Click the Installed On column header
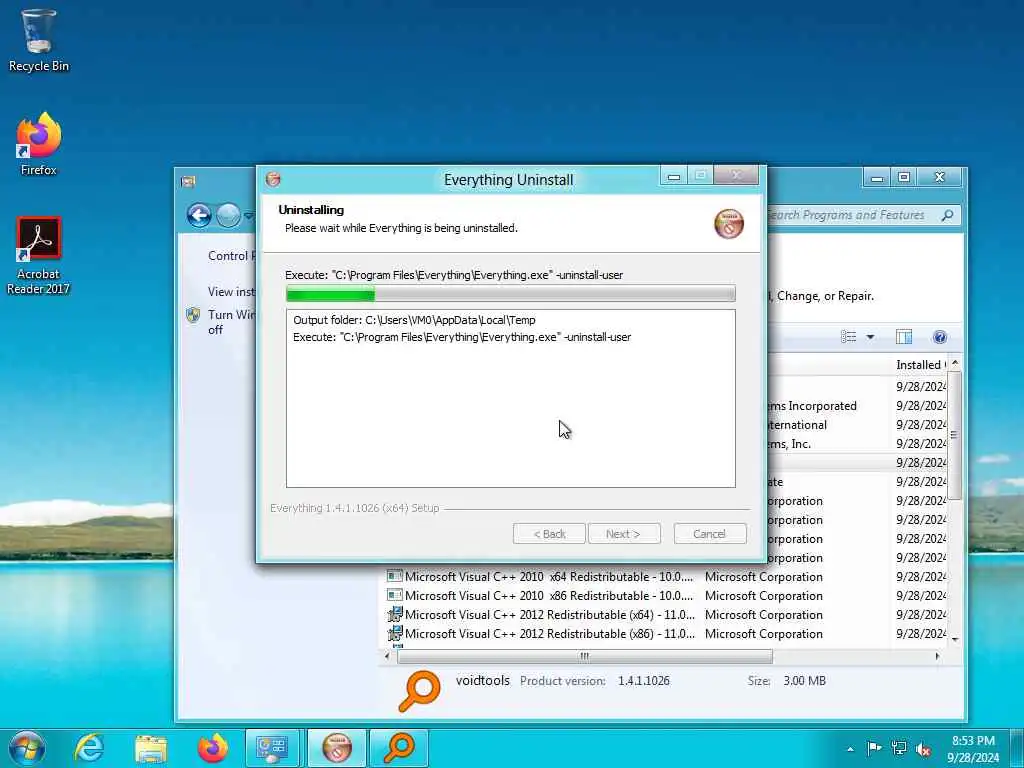 coord(921,365)
